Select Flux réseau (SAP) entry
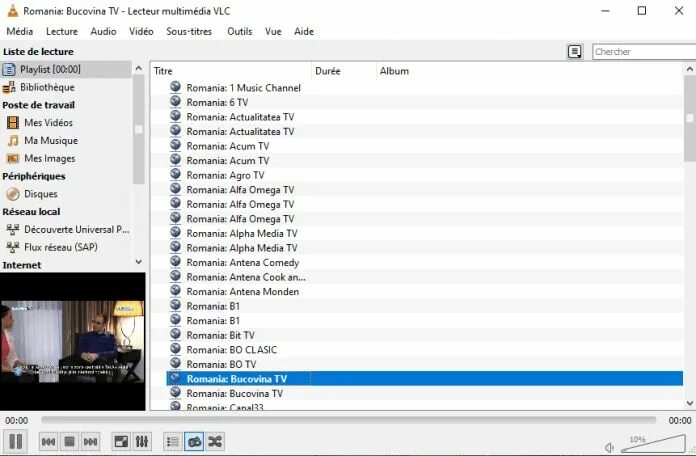The width and height of the screenshot is (696, 456). tap(61, 247)
